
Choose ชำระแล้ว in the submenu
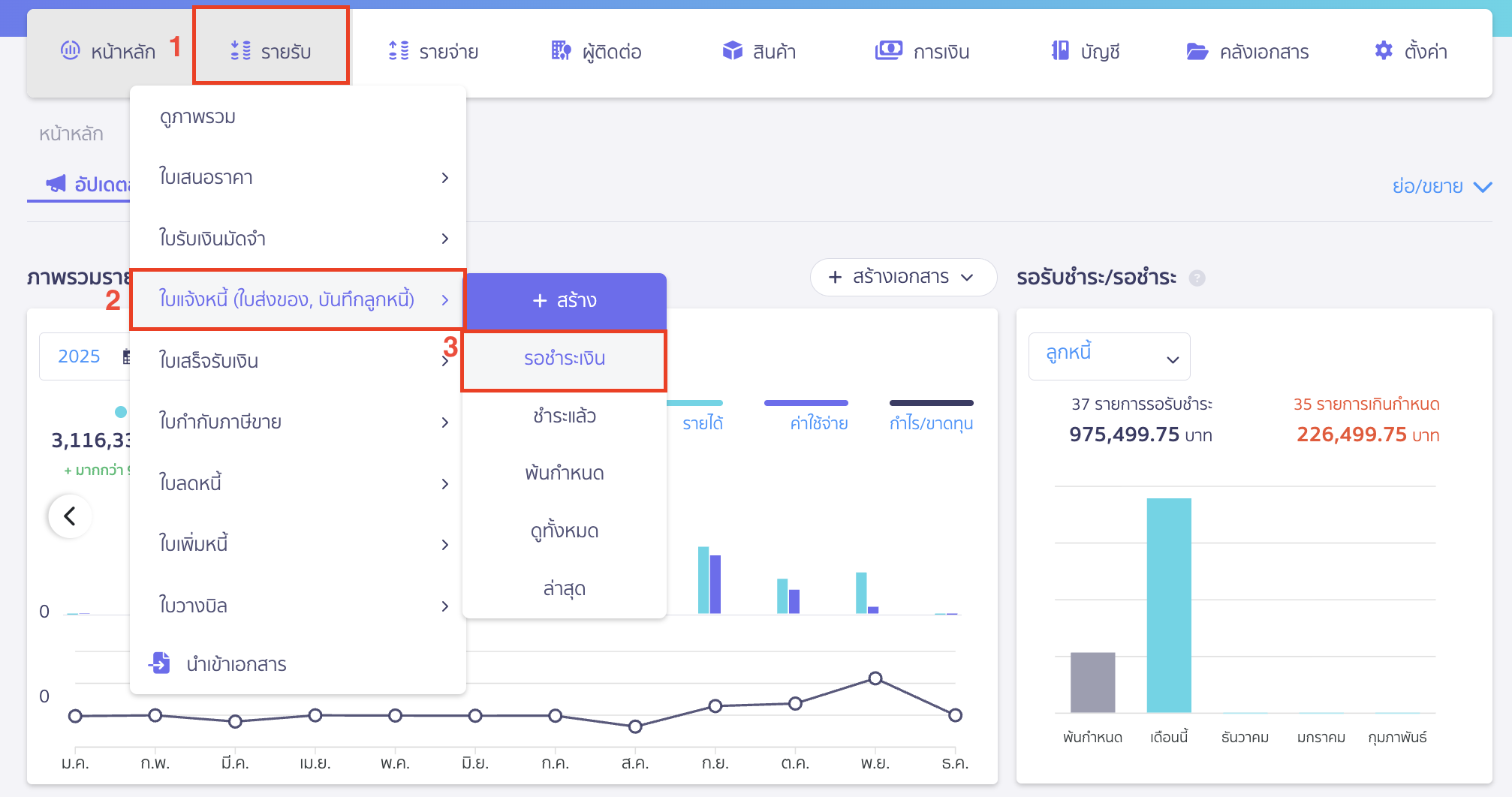coord(564,416)
